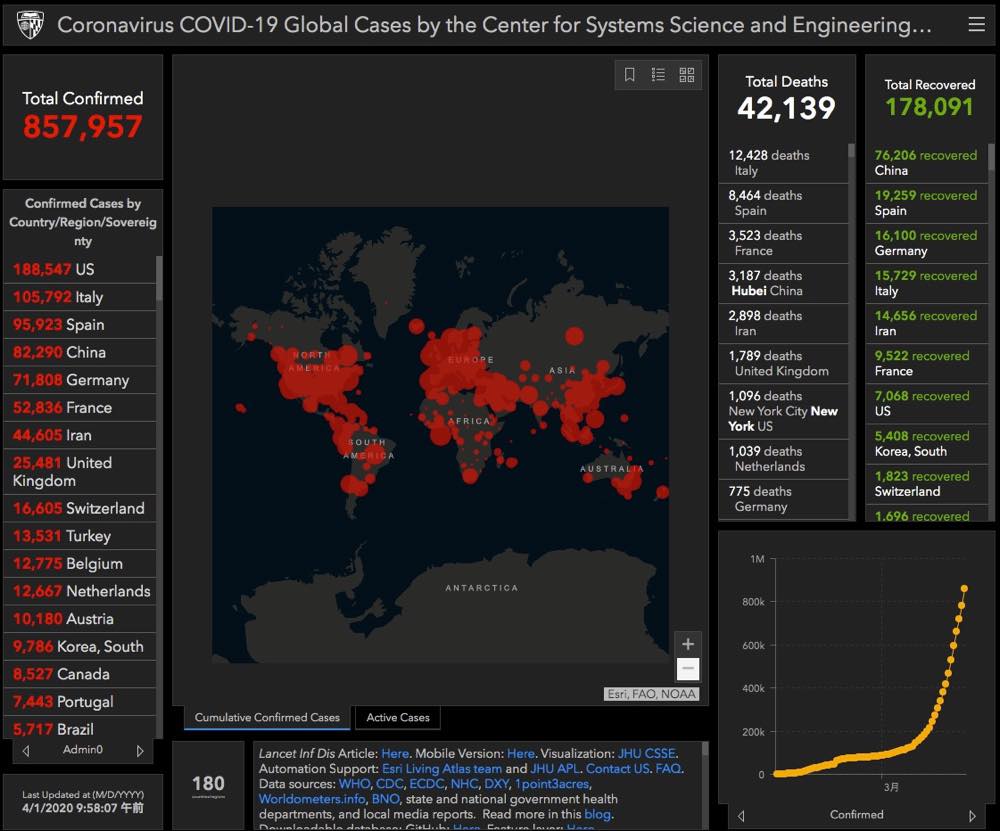Select the '25,481 United Kingdom' confirmed row
This screenshot has width=1000, height=831.
point(80,471)
